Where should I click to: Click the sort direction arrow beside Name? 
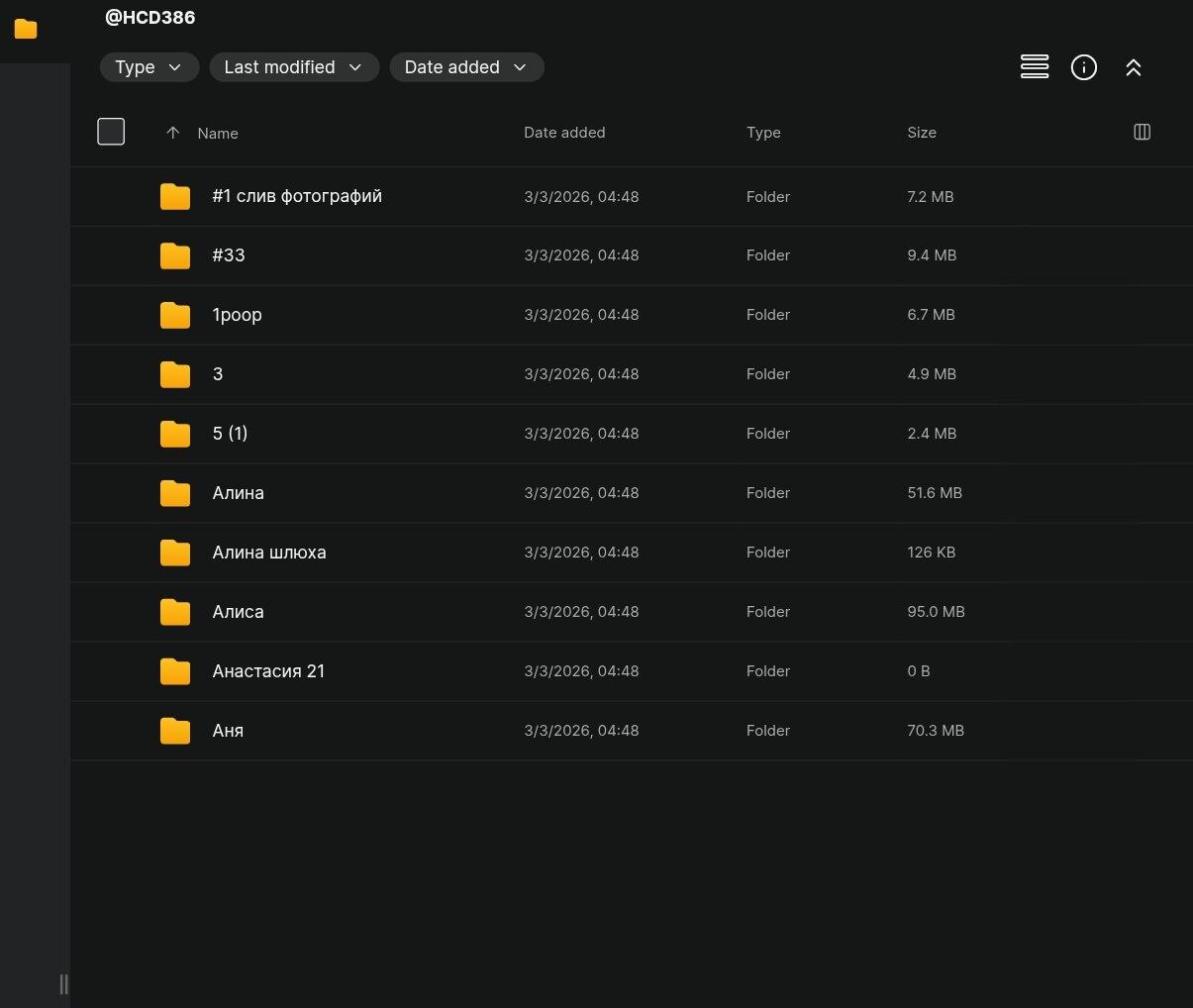(173, 133)
